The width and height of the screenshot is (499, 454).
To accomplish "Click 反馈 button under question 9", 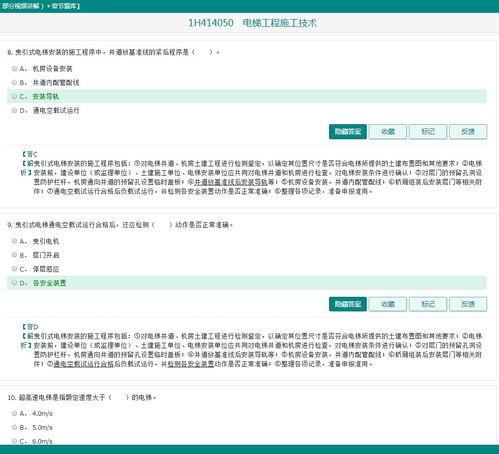I will 468,304.
